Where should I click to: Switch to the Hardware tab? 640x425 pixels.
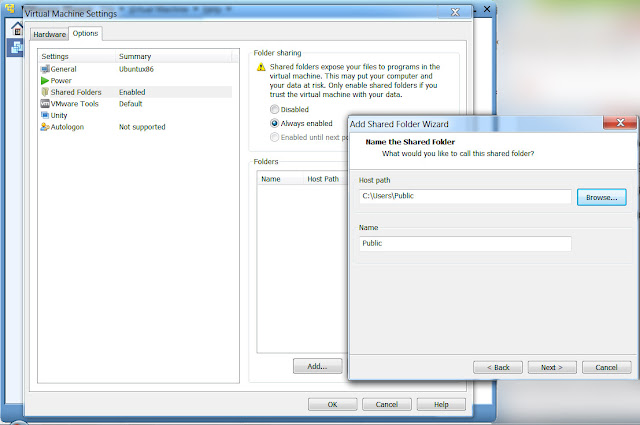click(49, 34)
